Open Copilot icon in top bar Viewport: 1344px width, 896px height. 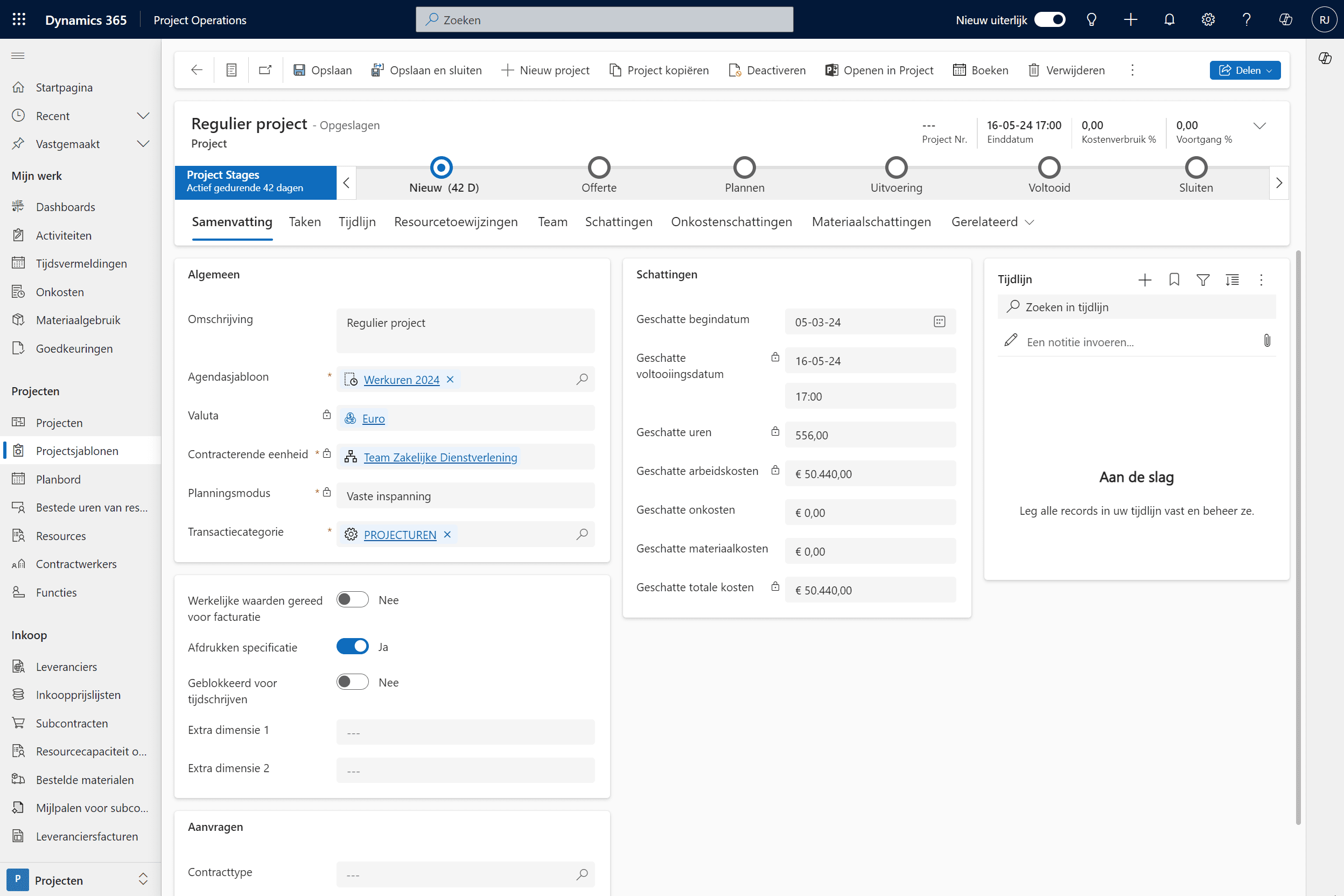tap(1285, 19)
